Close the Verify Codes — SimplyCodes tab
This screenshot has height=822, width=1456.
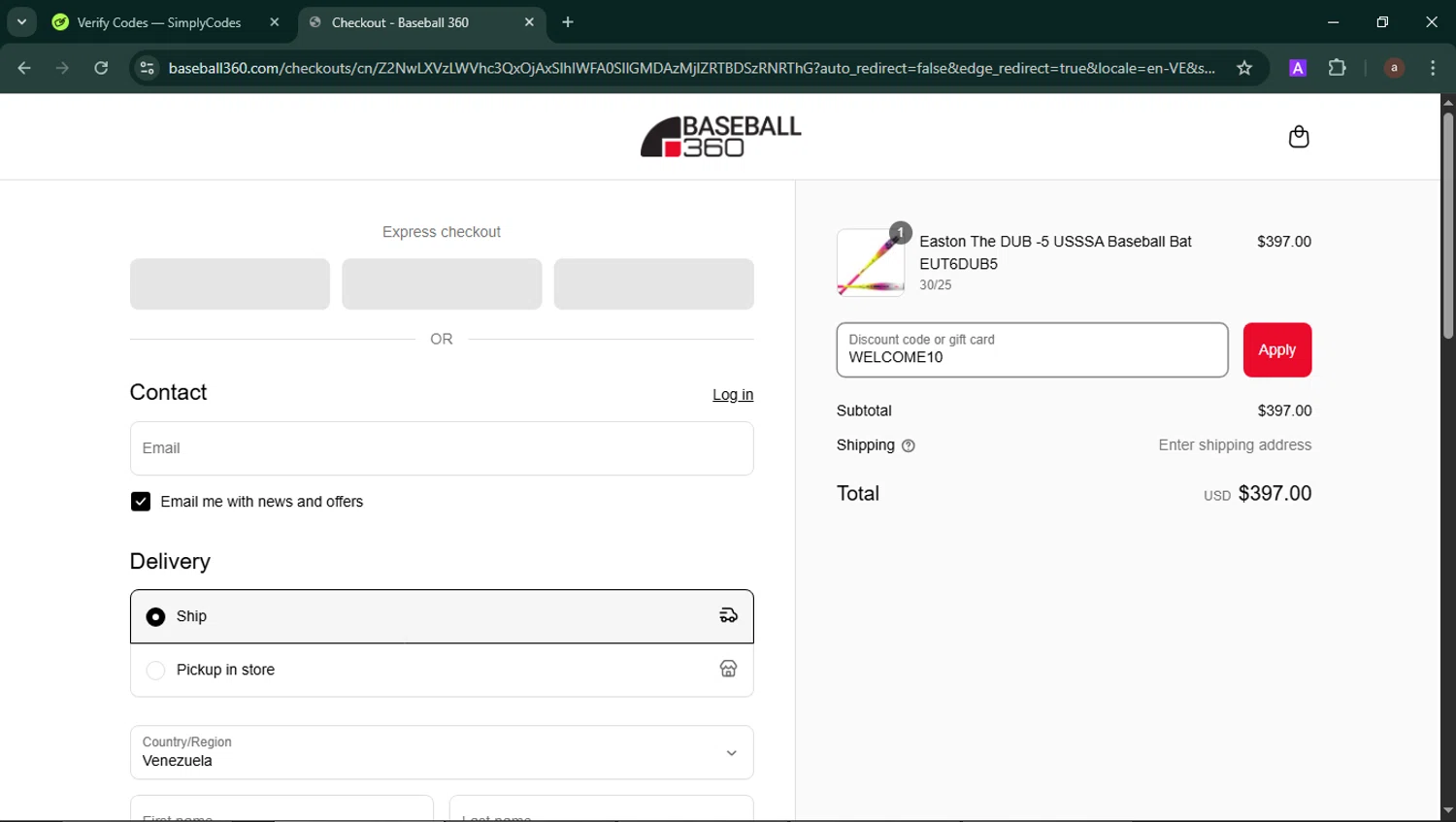click(x=275, y=22)
